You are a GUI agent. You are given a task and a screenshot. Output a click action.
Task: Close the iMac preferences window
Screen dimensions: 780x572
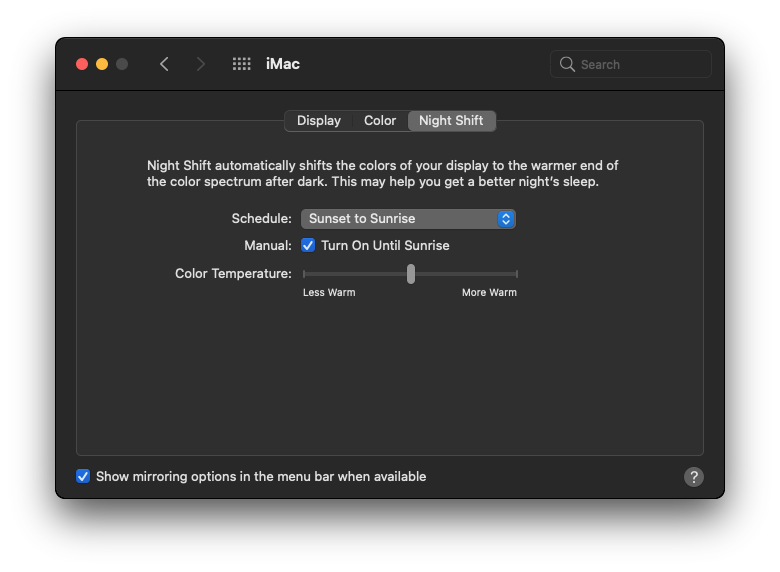click(82, 64)
